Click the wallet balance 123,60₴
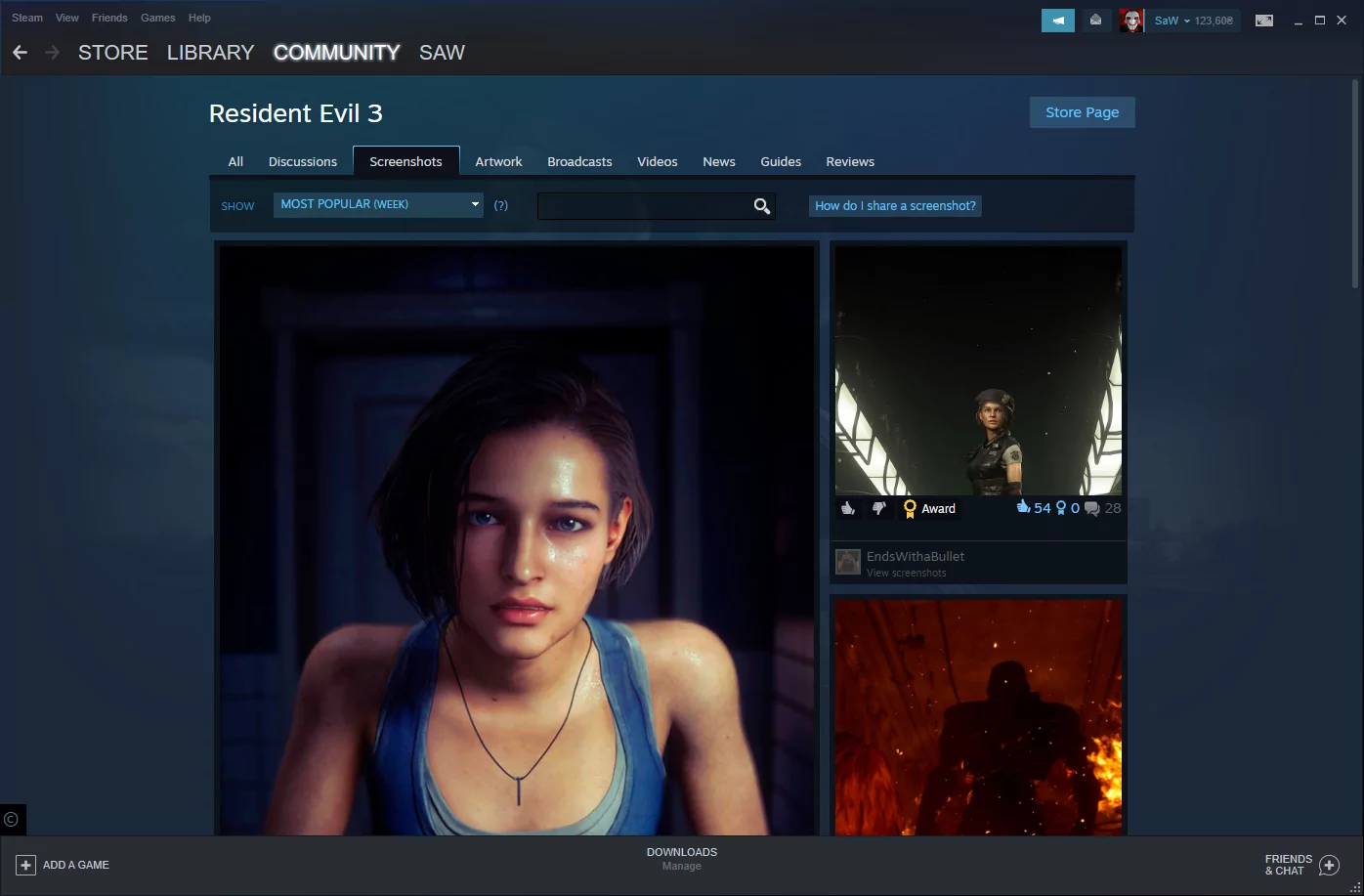The image size is (1364, 896). [1214, 21]
